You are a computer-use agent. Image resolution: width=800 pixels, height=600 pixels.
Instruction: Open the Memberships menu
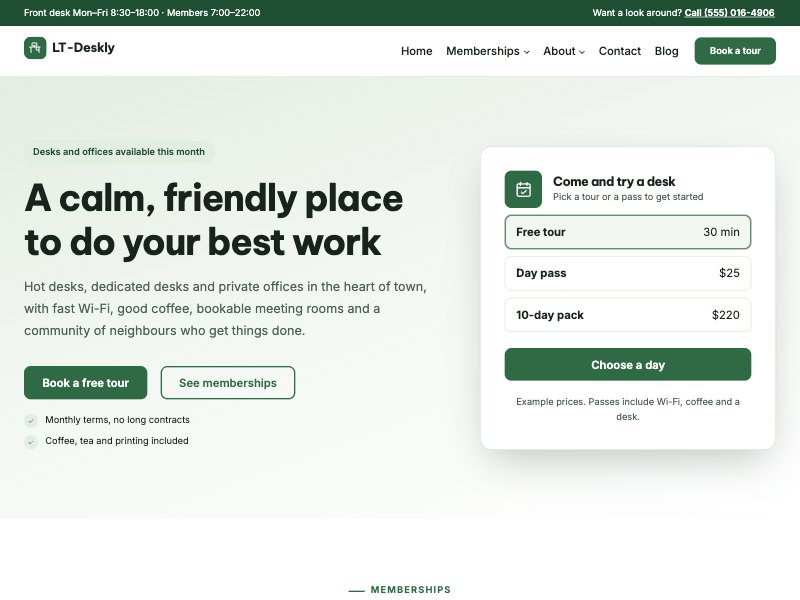pos(488,51)
